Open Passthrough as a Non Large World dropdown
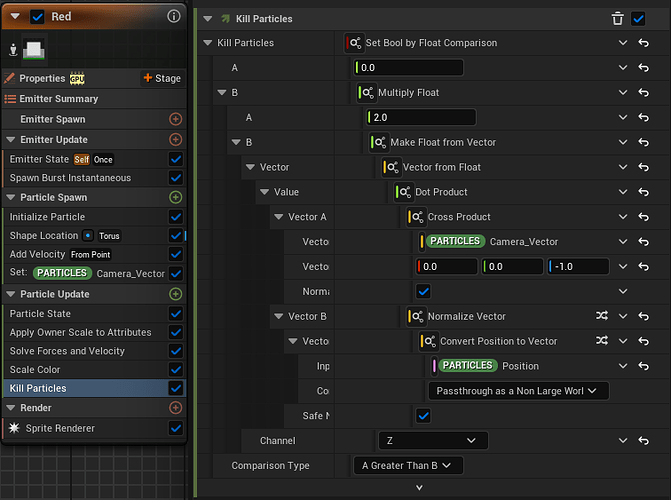The height and width of the screenshot is (500, 671). click(x=519, y=391)
